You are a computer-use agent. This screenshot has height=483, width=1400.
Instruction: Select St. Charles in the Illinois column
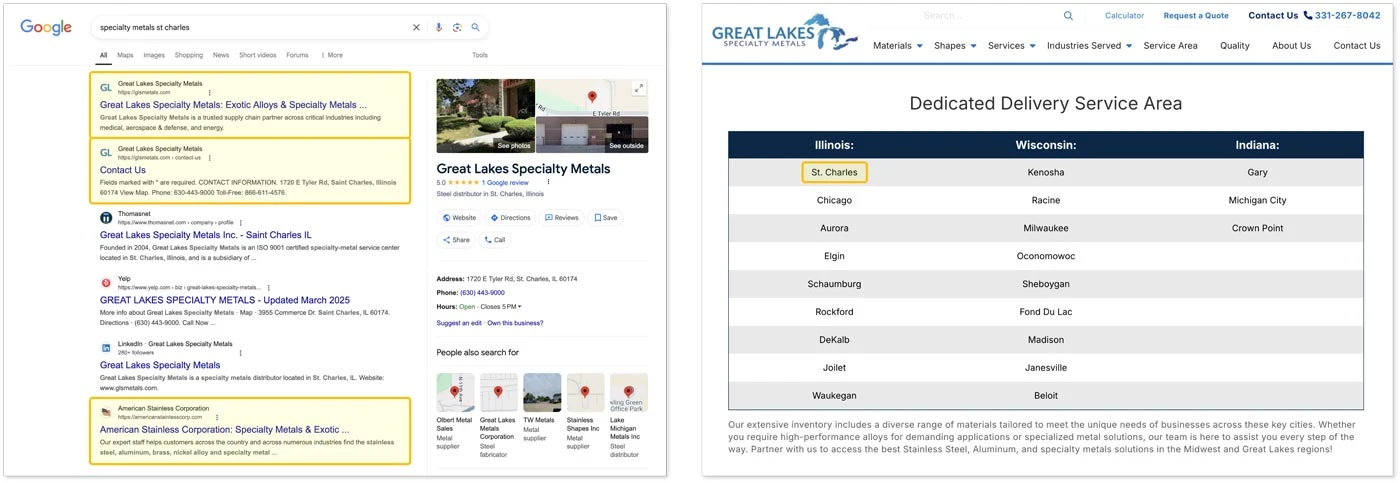click(x=834, y=172)
